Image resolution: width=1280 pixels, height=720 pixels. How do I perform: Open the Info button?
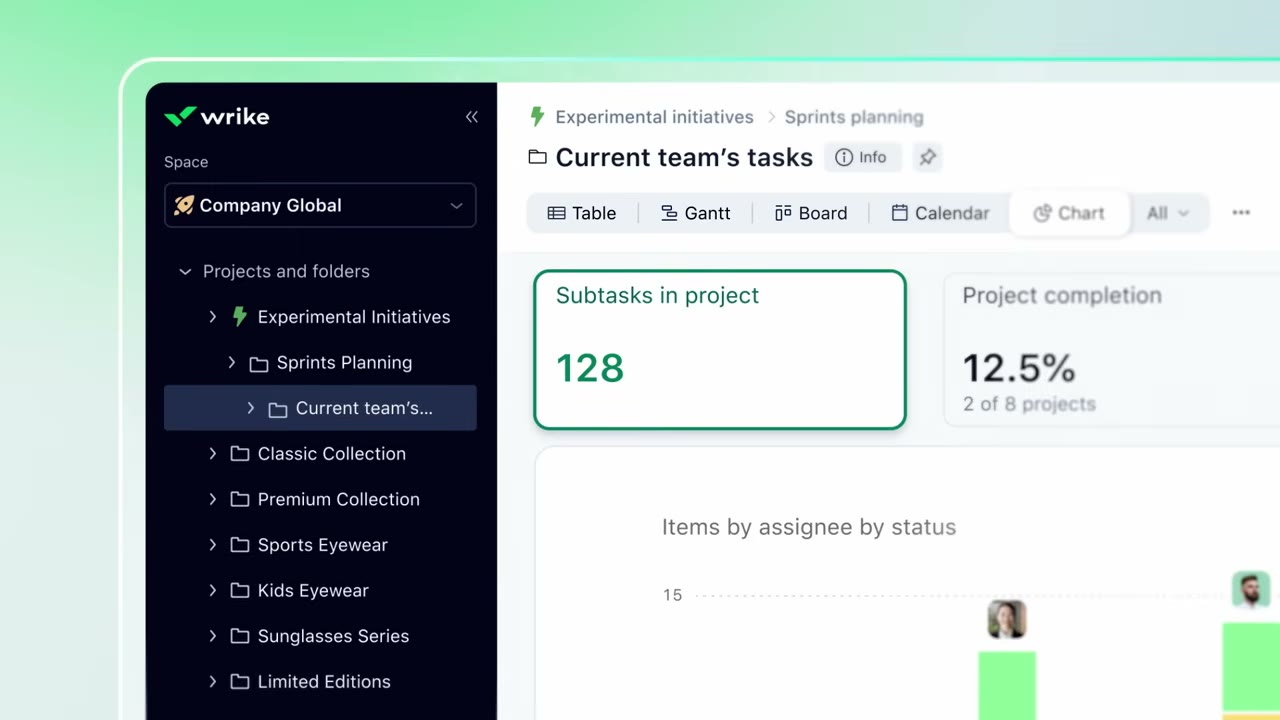tap(861, 157)
